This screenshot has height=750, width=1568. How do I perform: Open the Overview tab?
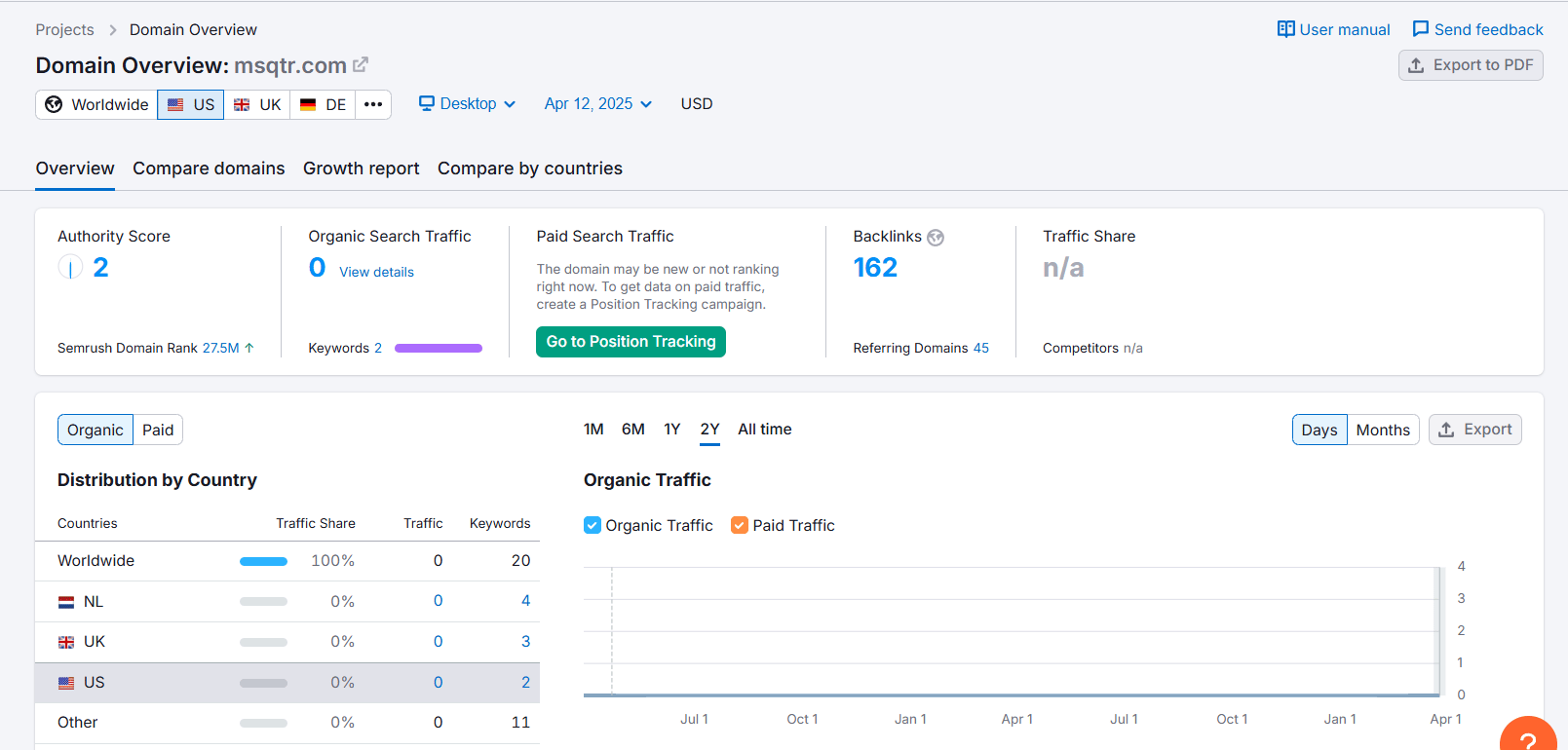point(75,169)
